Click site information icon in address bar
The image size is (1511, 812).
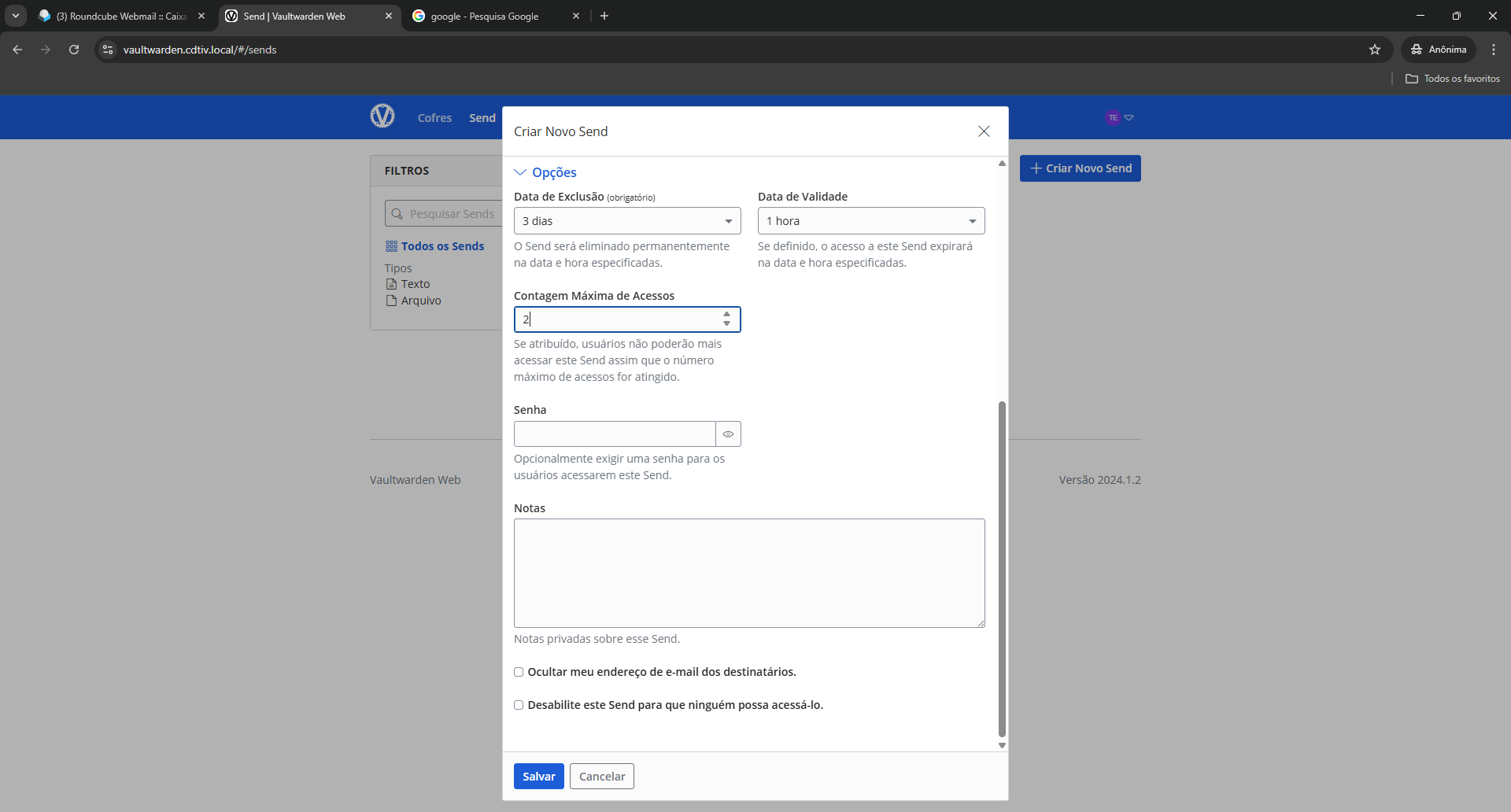click(109, 50)
